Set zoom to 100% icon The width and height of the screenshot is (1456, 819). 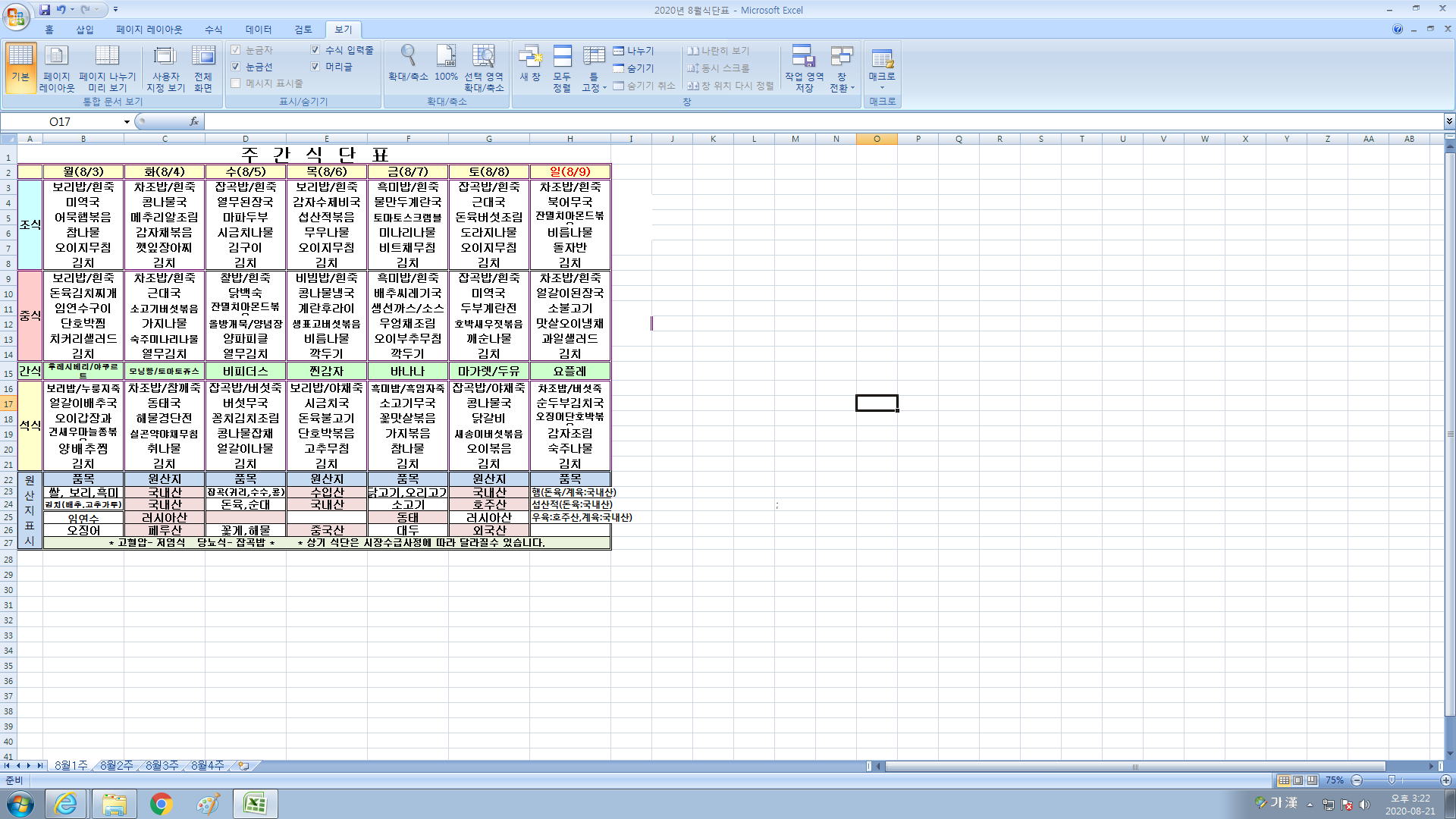click(x=446, y=57)
